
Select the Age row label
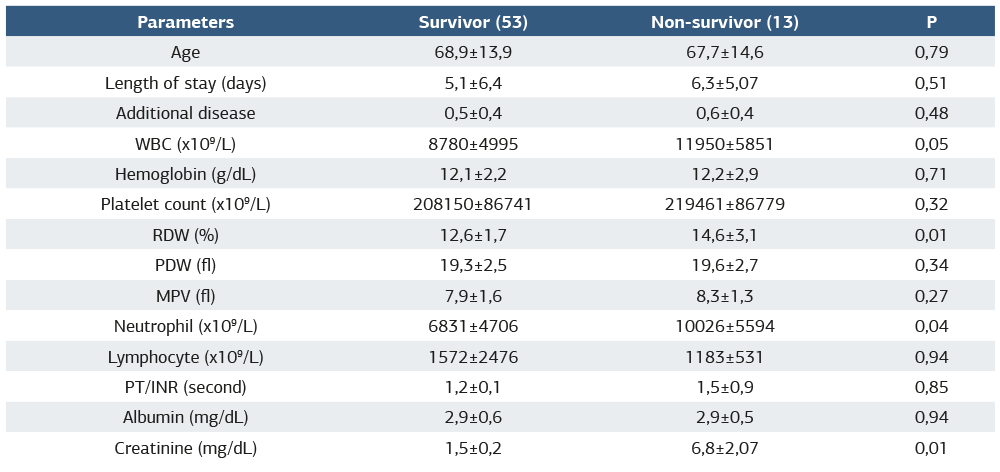(185, 52)
